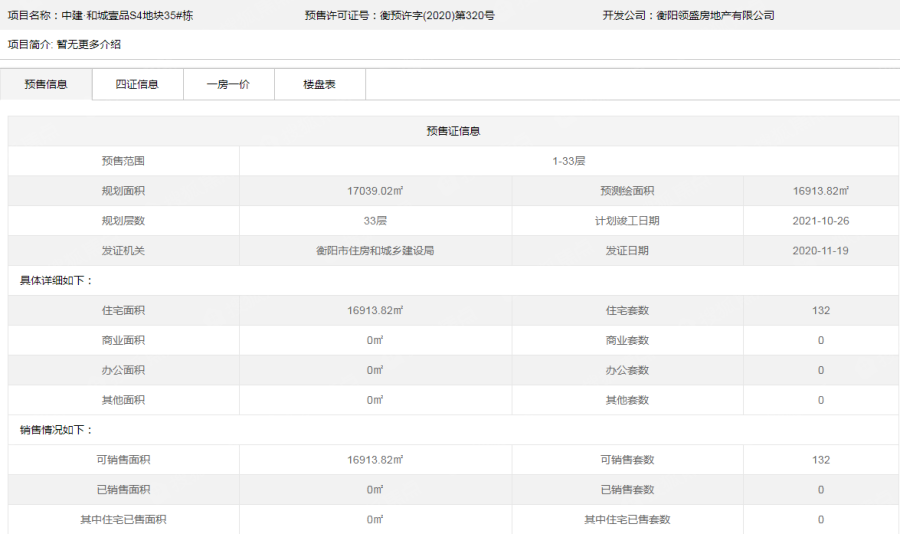The width and height of the screenshot is (900, 534).
Task: Open the 楼盘表 tab
Action: click(x=319, y=85)
